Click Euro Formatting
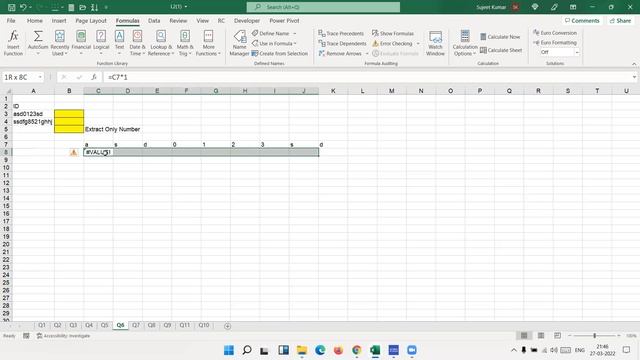This screenshot has height=360, width=640. 555,42
